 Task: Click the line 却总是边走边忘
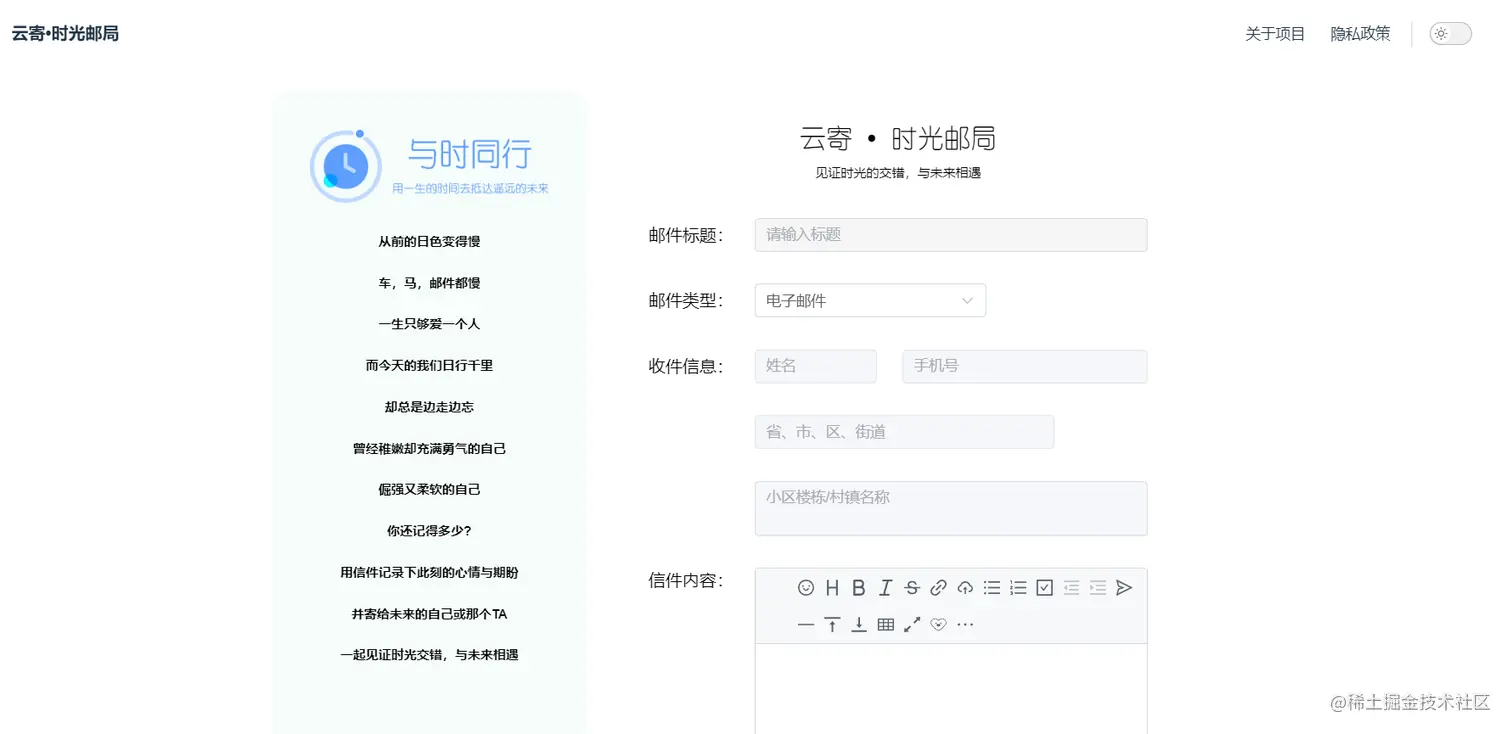[429, 407]
